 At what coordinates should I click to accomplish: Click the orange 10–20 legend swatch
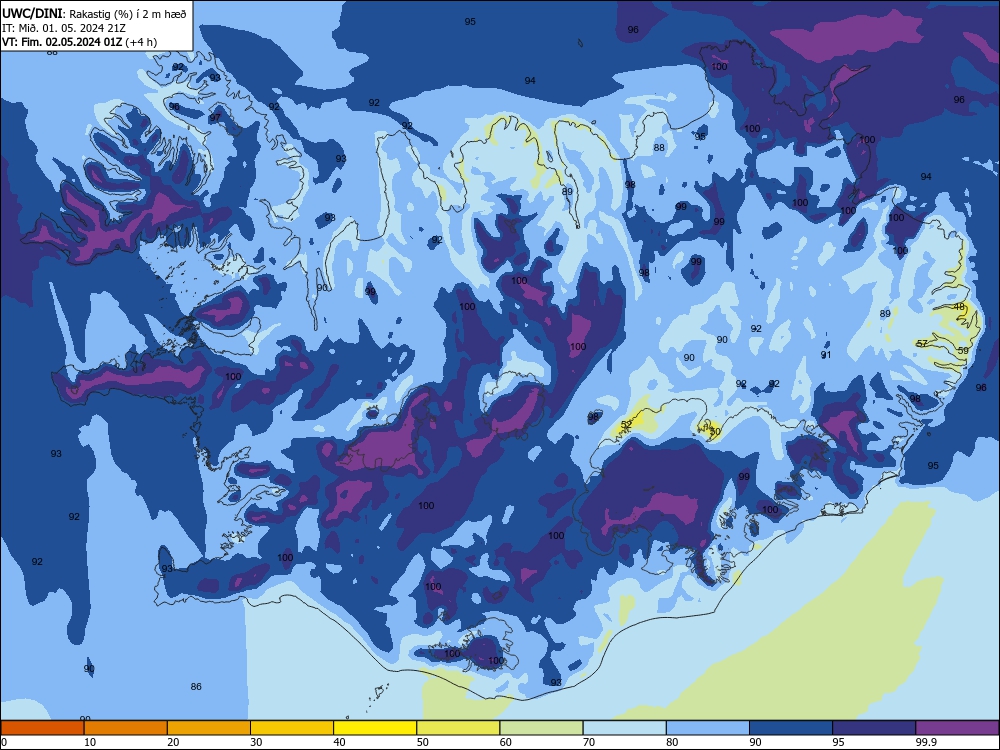[x=126, y=728]
